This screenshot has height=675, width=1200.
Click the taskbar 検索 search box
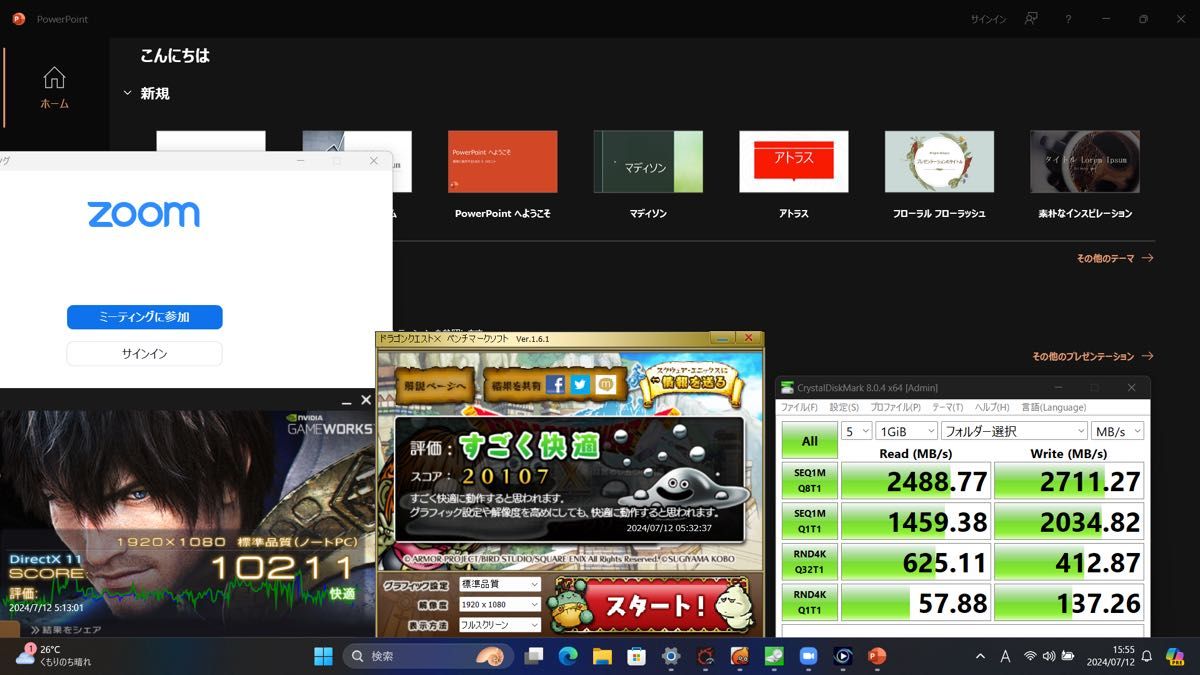(x=428, y=656)
